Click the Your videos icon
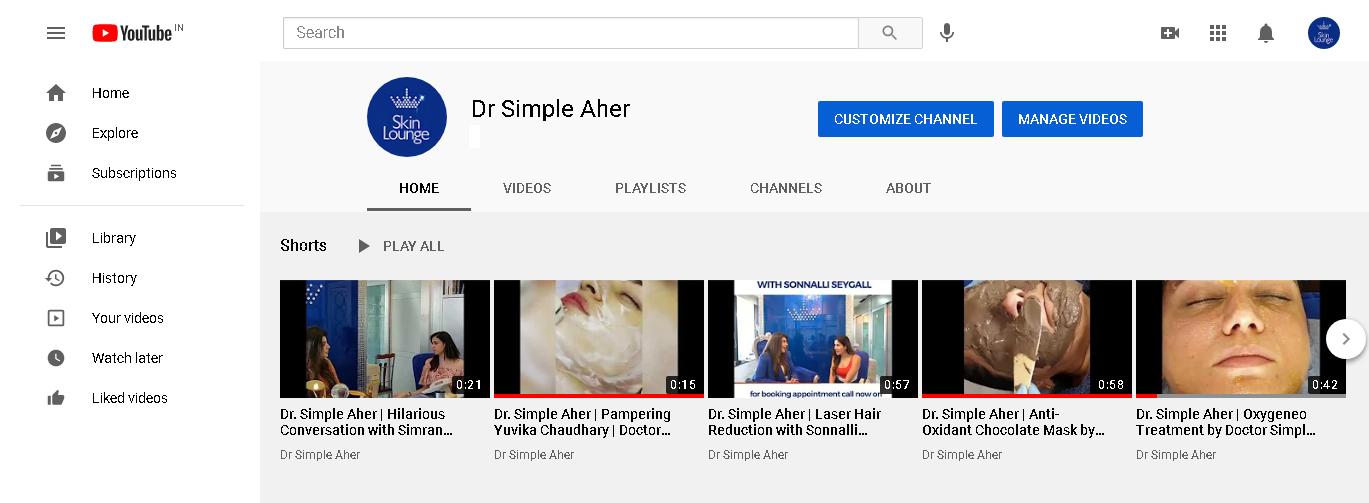Viewport: 1369px width, 503px height. point(56,318)
